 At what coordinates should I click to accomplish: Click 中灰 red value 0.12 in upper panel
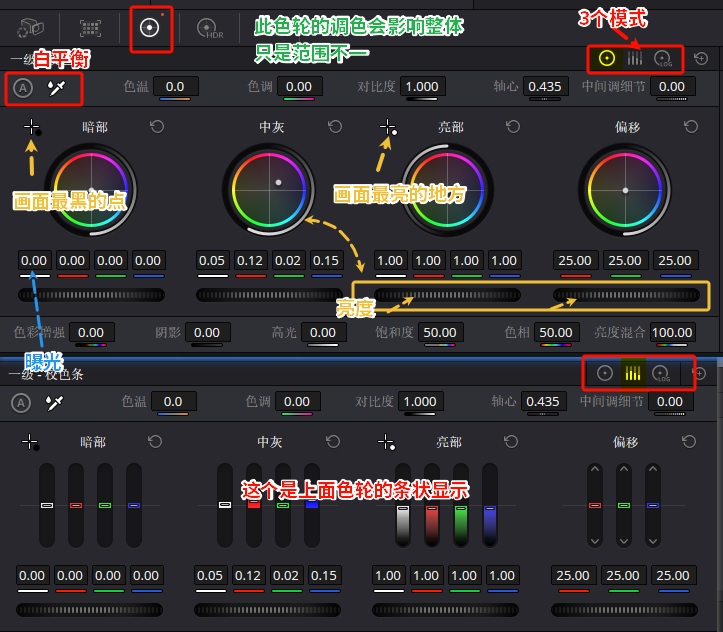click(x=250, y=261)
